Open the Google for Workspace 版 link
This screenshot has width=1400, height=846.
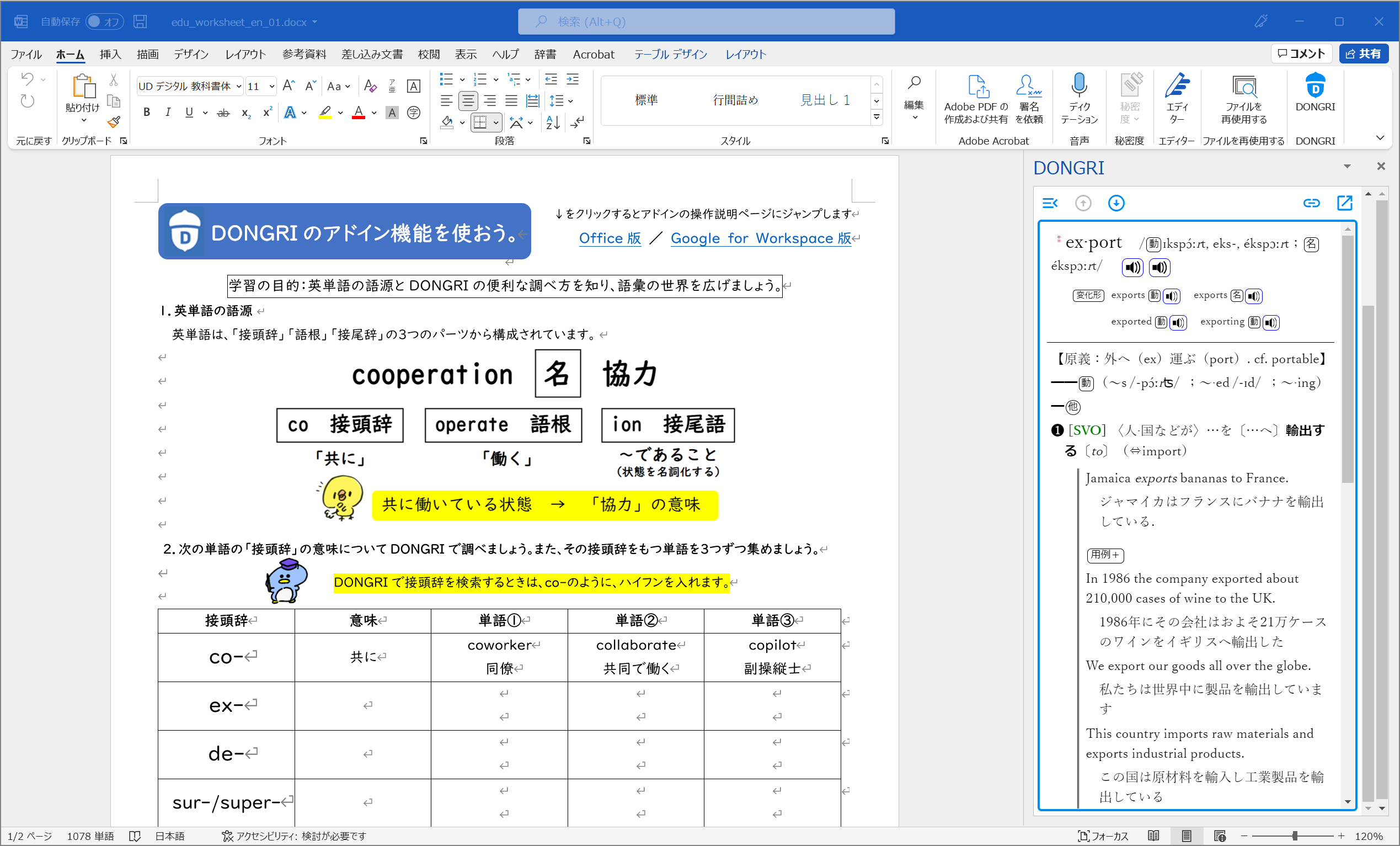[x=761, y=238]
